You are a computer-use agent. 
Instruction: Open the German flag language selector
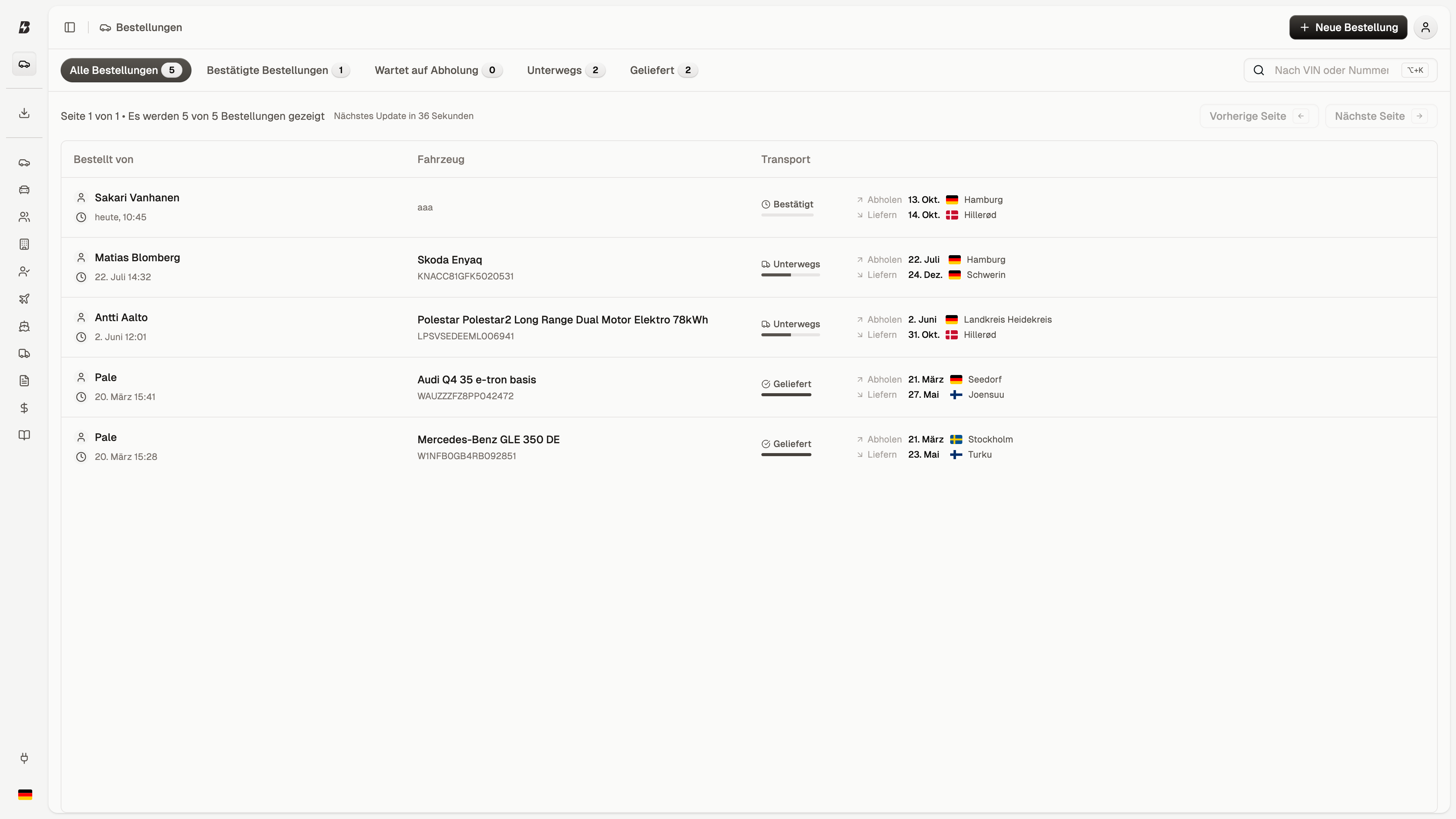click(24, 794)
